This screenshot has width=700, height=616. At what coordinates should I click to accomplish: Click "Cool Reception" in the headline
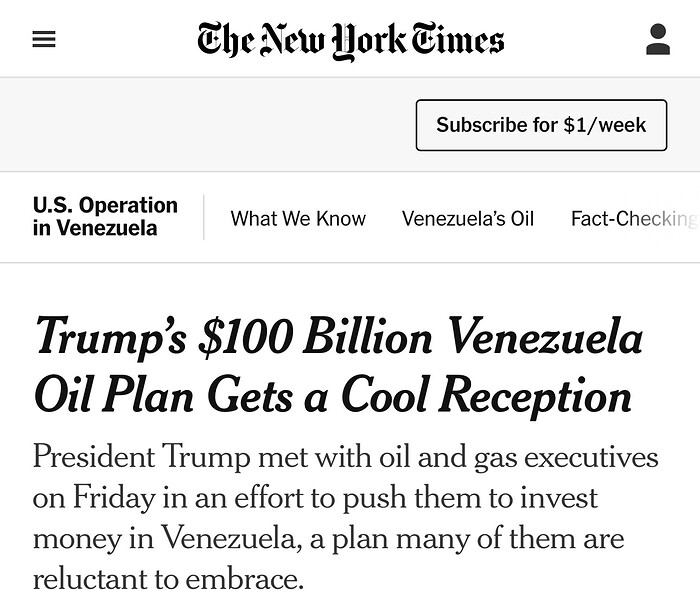[486, 394]
